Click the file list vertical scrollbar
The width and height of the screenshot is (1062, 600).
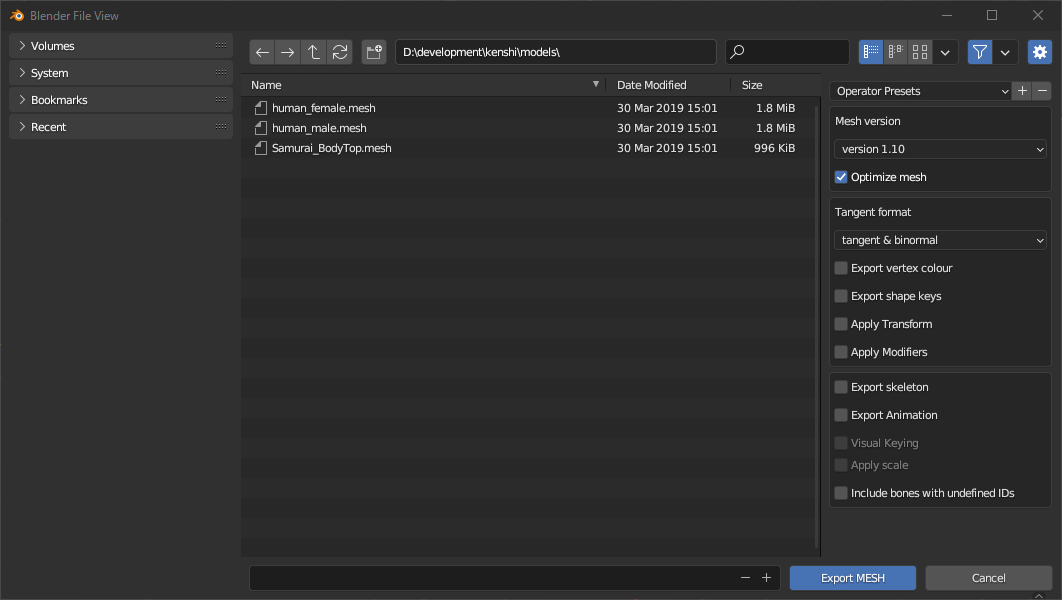(817, 326)
